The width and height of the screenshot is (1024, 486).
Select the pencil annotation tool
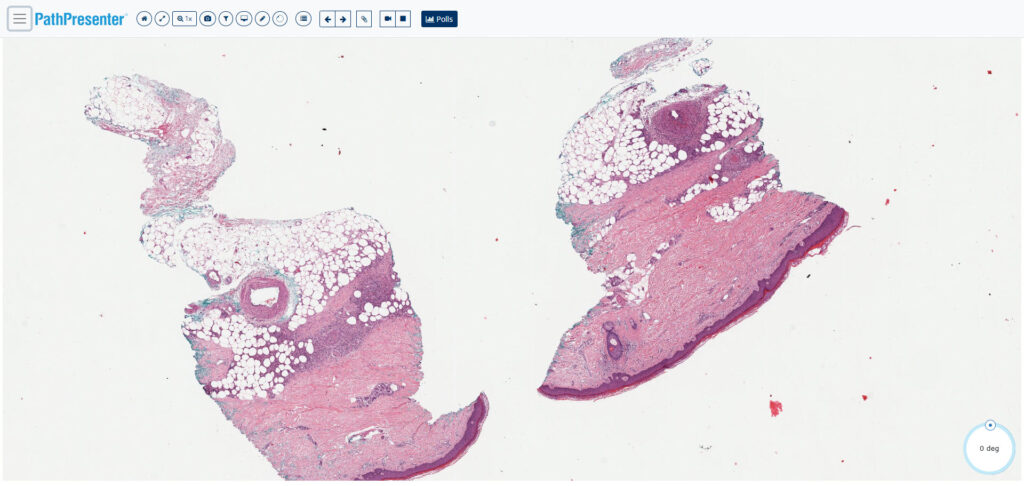263,19
